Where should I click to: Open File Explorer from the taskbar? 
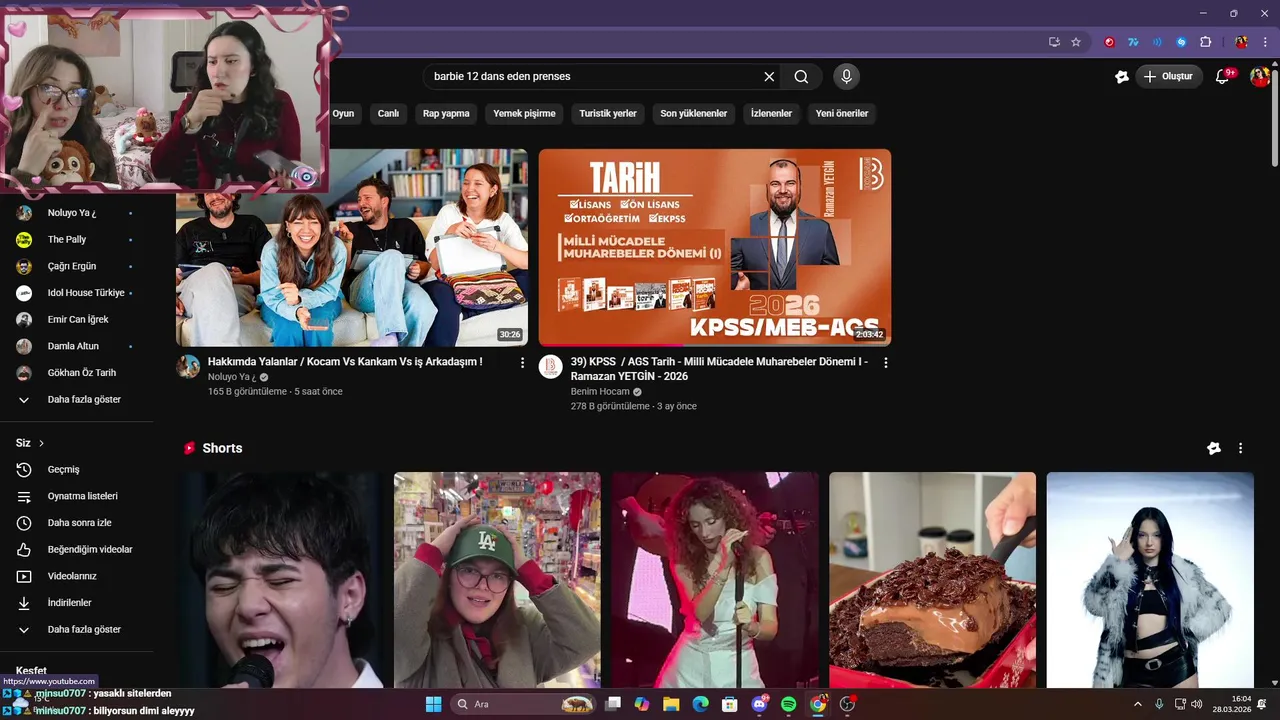coord(671,704)
